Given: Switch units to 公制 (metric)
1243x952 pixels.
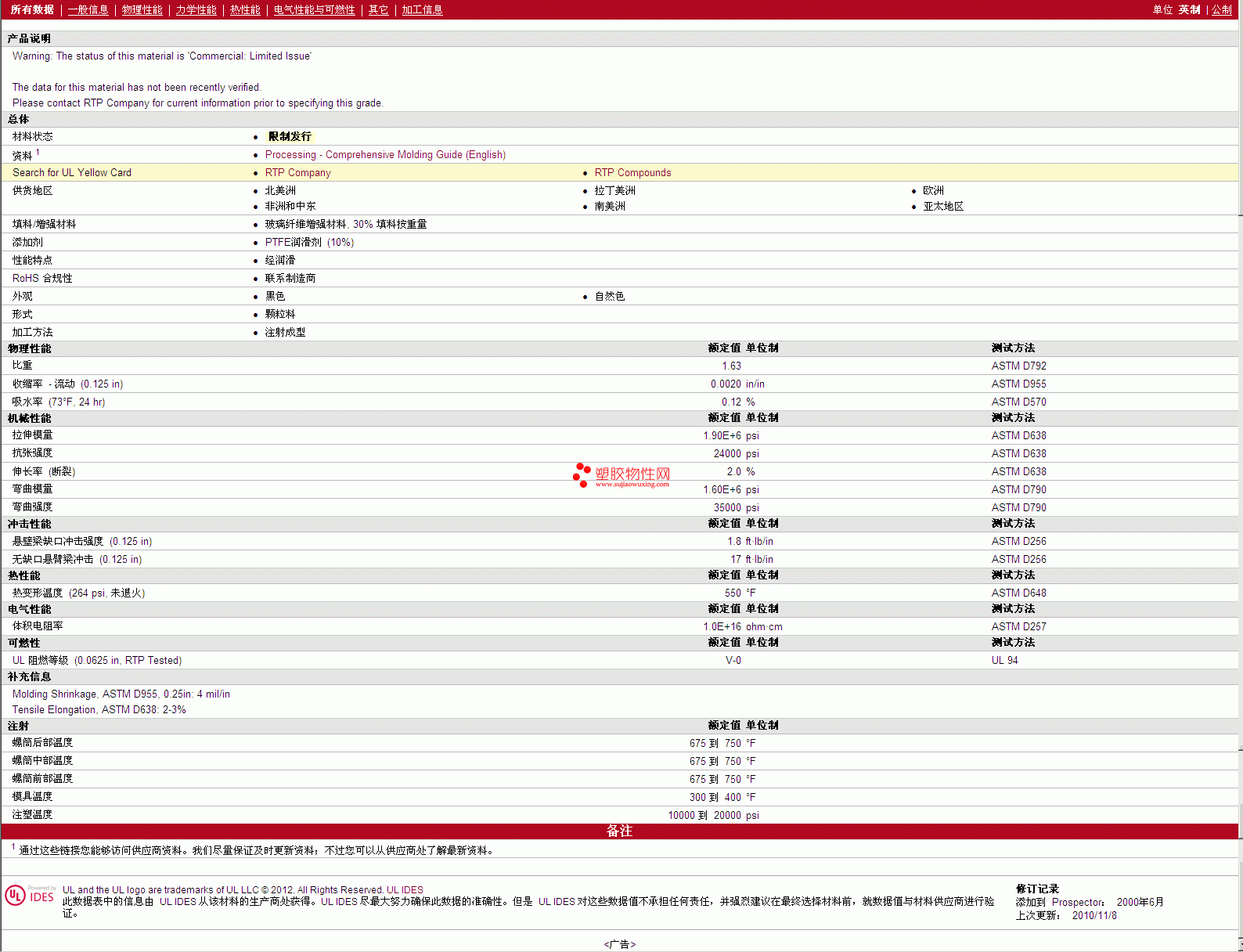Looking at the screenshot, I should (x=1222, y=10).
